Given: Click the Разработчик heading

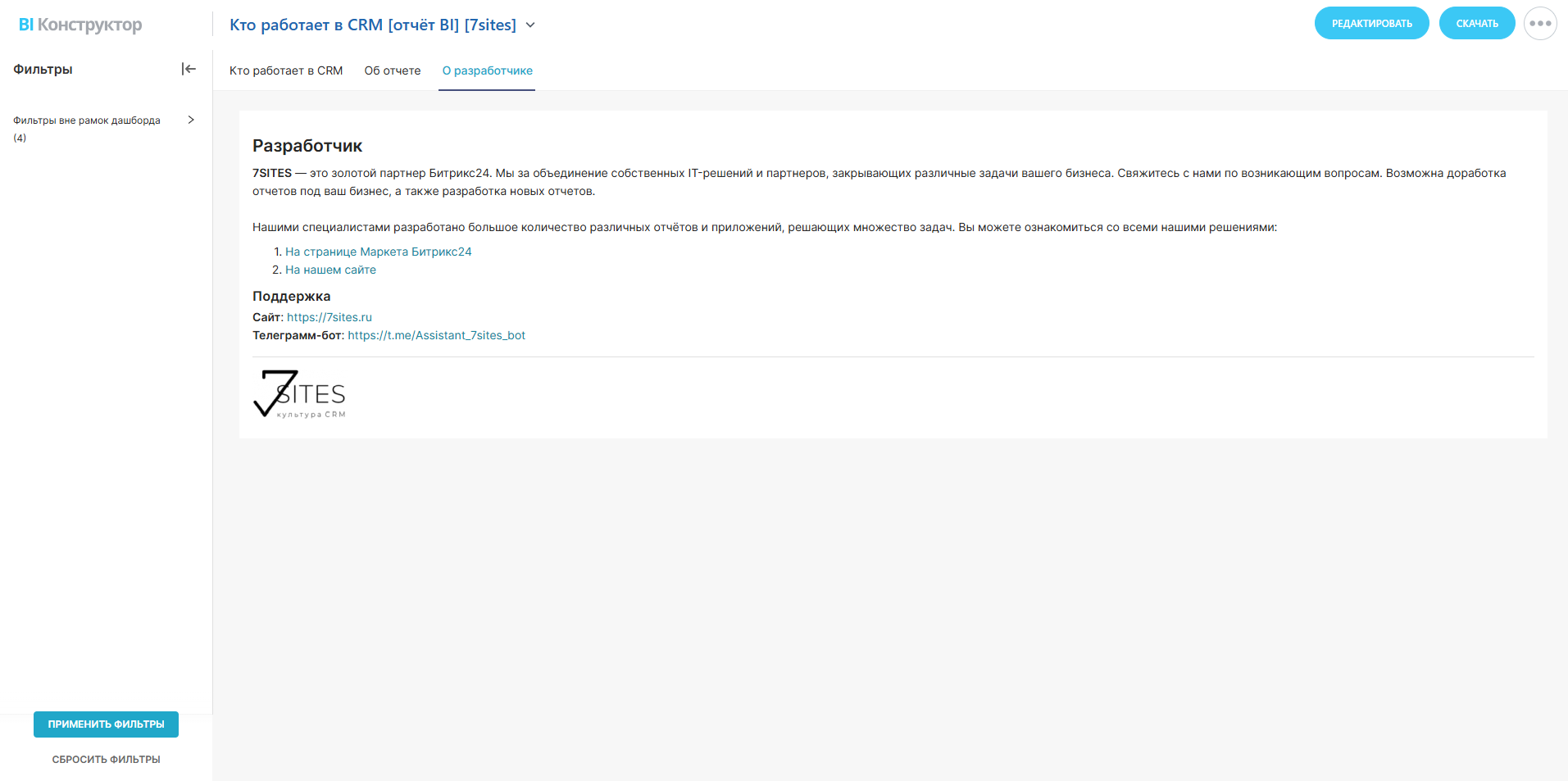Looking at the screenshot, I should (x=307, y=146).
